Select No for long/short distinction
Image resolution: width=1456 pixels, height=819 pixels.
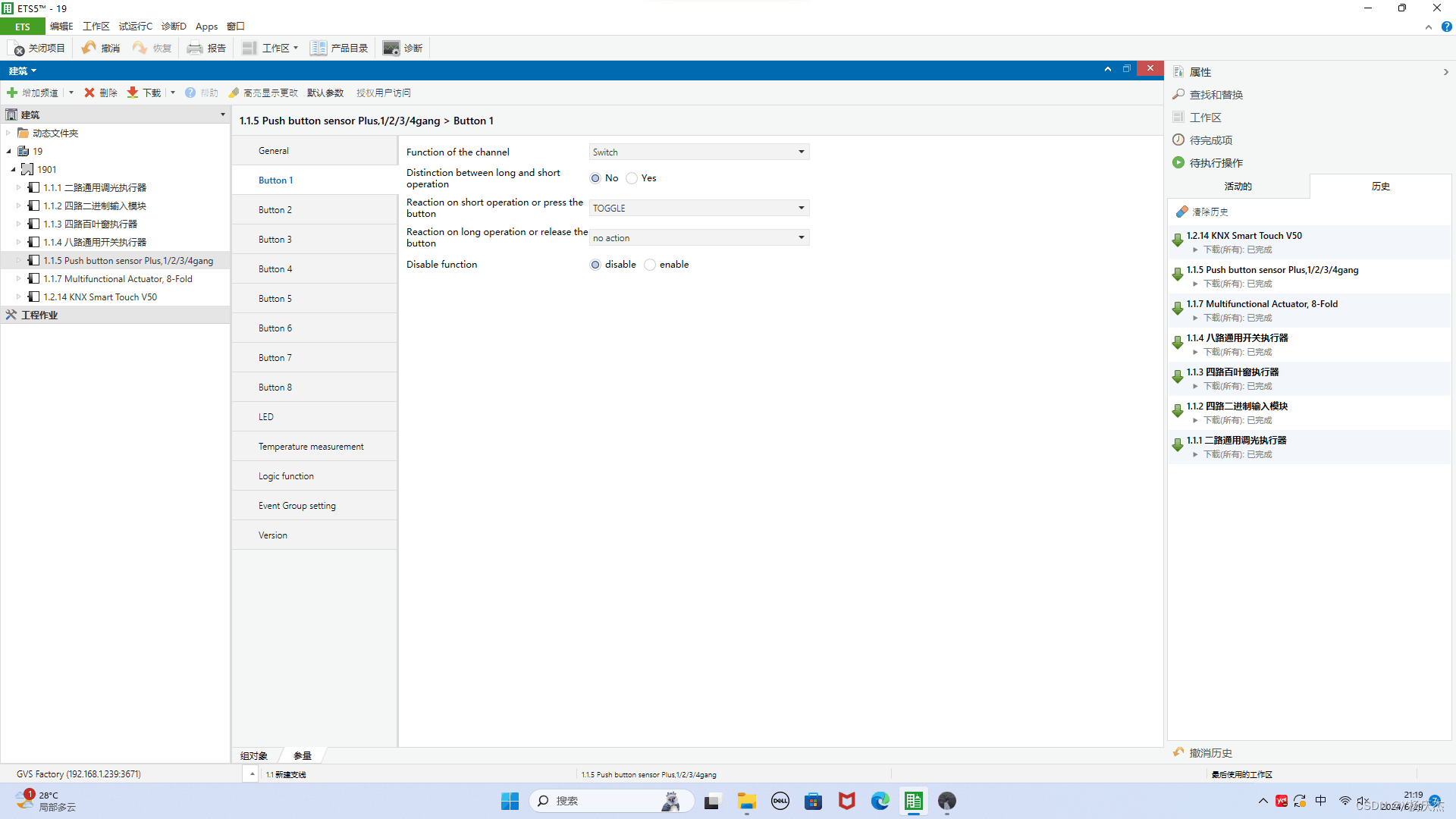coord(595,178)
